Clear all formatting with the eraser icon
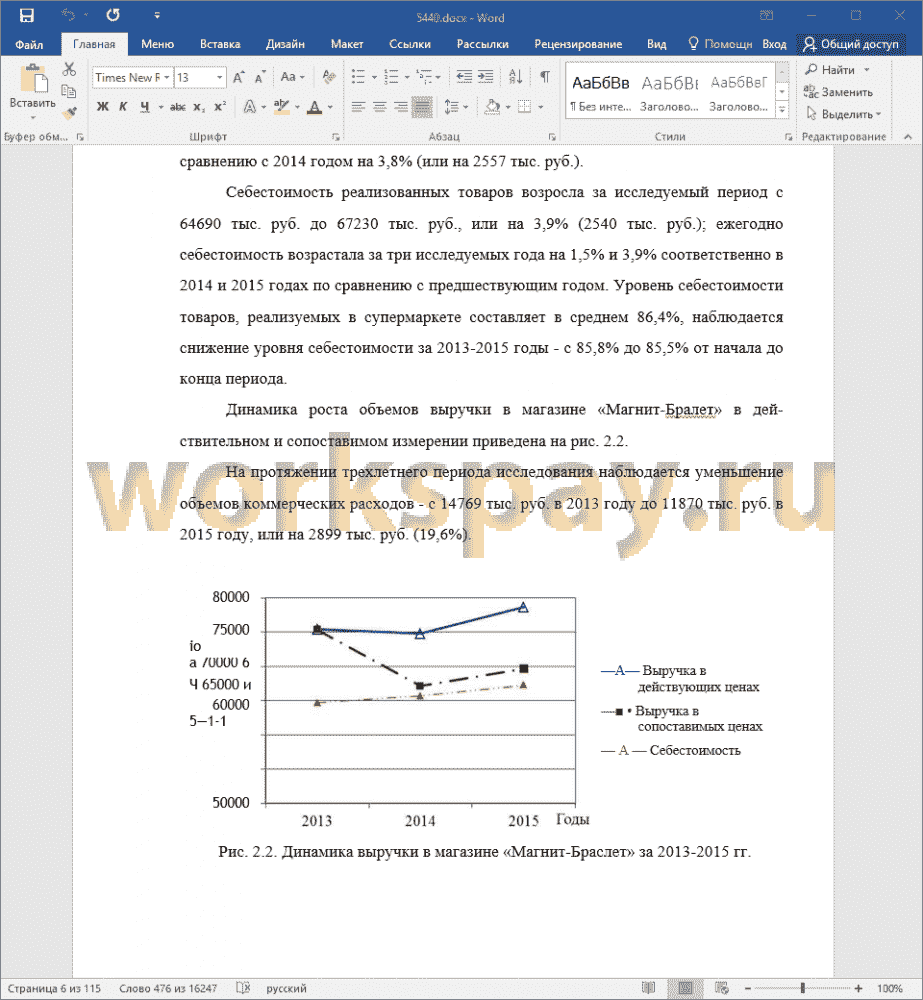923x1000 pixels. pyautogui.click(x=329, y=77)
